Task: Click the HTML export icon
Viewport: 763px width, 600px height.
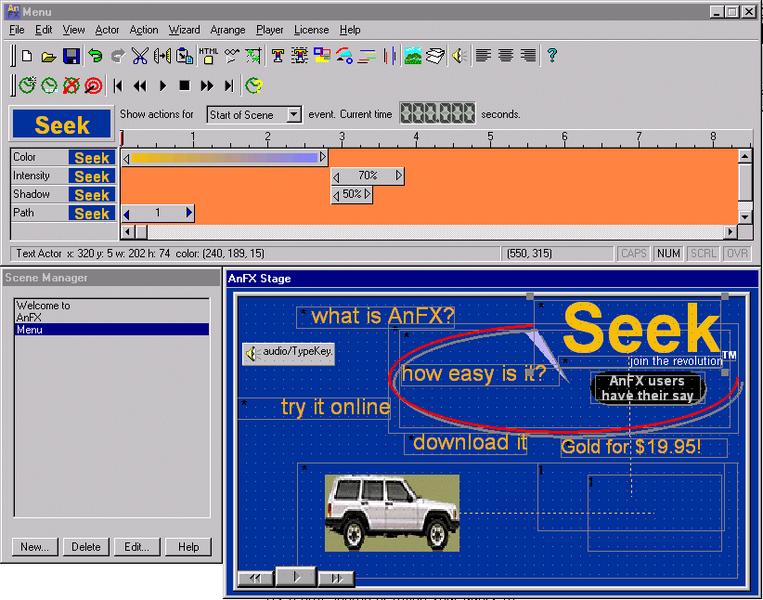Action: (208, 56)
